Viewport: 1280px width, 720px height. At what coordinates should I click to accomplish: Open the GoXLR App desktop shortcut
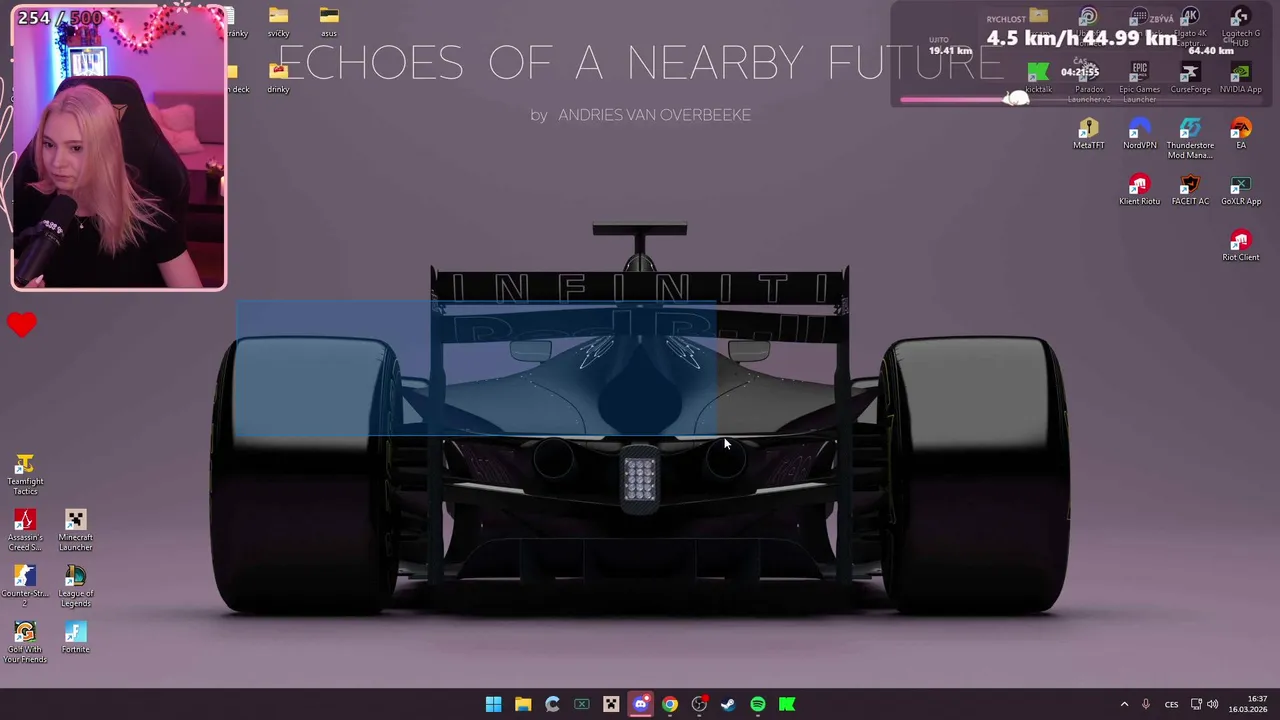tap(1240, 190)
